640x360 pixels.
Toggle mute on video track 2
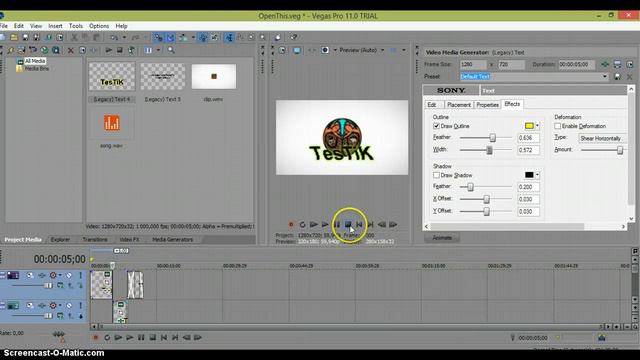[x=69, y=305]
